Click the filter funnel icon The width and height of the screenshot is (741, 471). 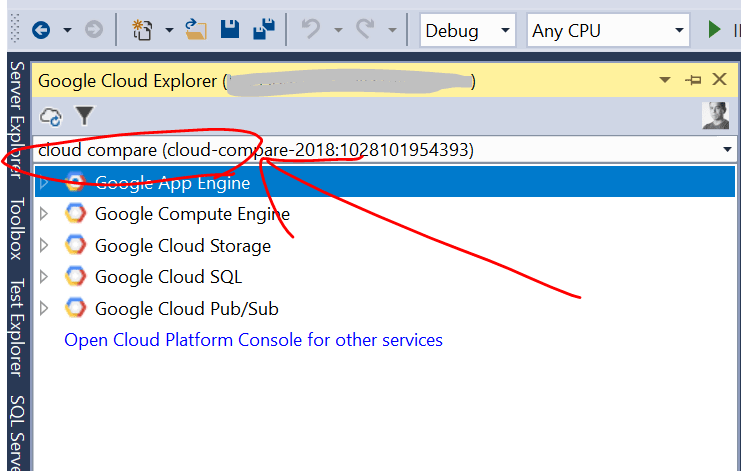coord(85,116)
